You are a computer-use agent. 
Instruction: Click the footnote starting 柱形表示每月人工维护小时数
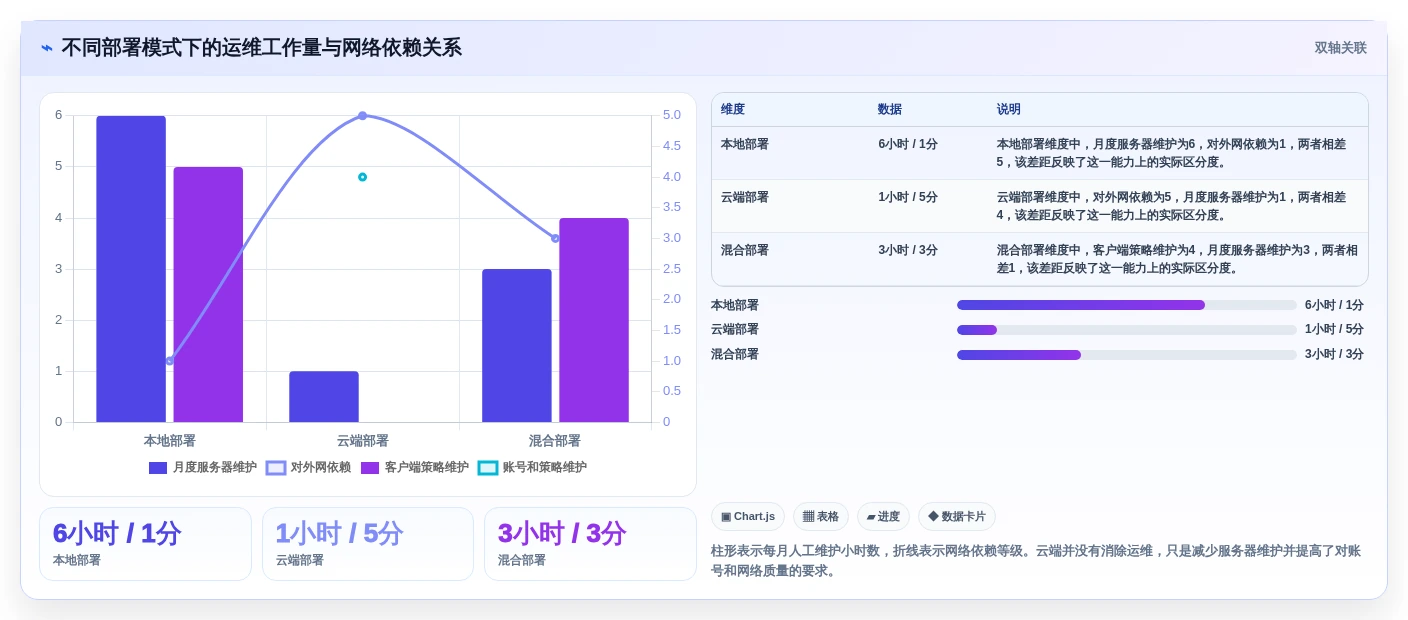click(x=1036, y=561)
